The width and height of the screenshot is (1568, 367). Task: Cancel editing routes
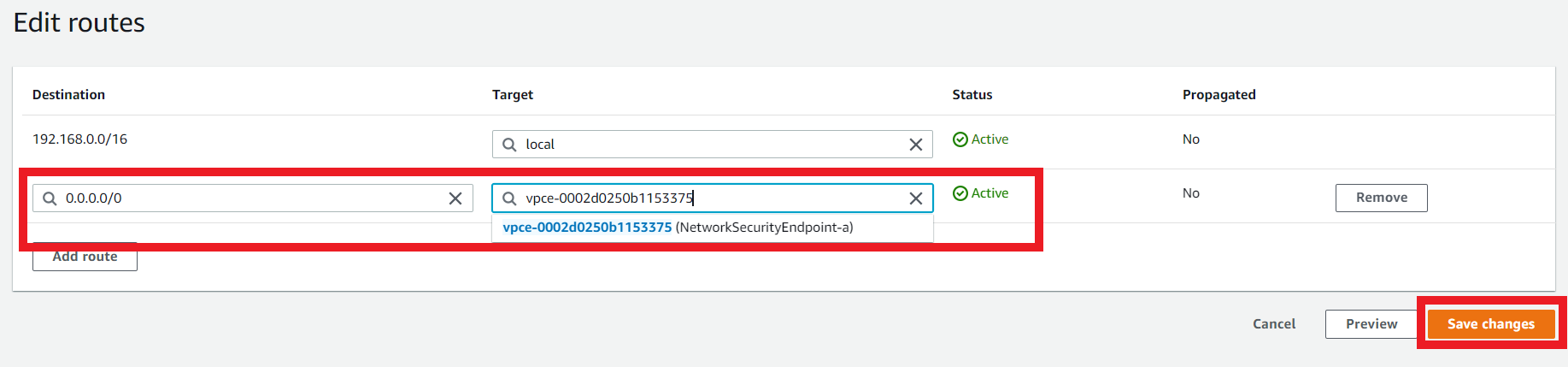pos(1274,324)
